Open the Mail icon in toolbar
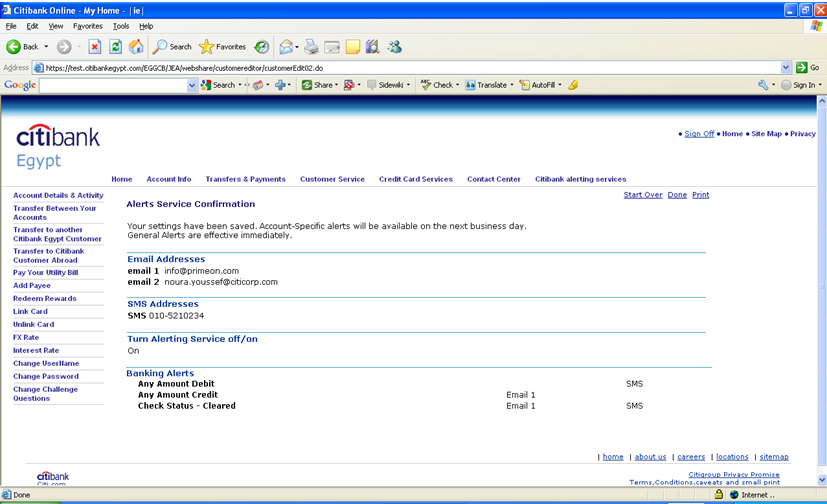The image size is (827, 504). pyautogui.click(x=287, y=47)
